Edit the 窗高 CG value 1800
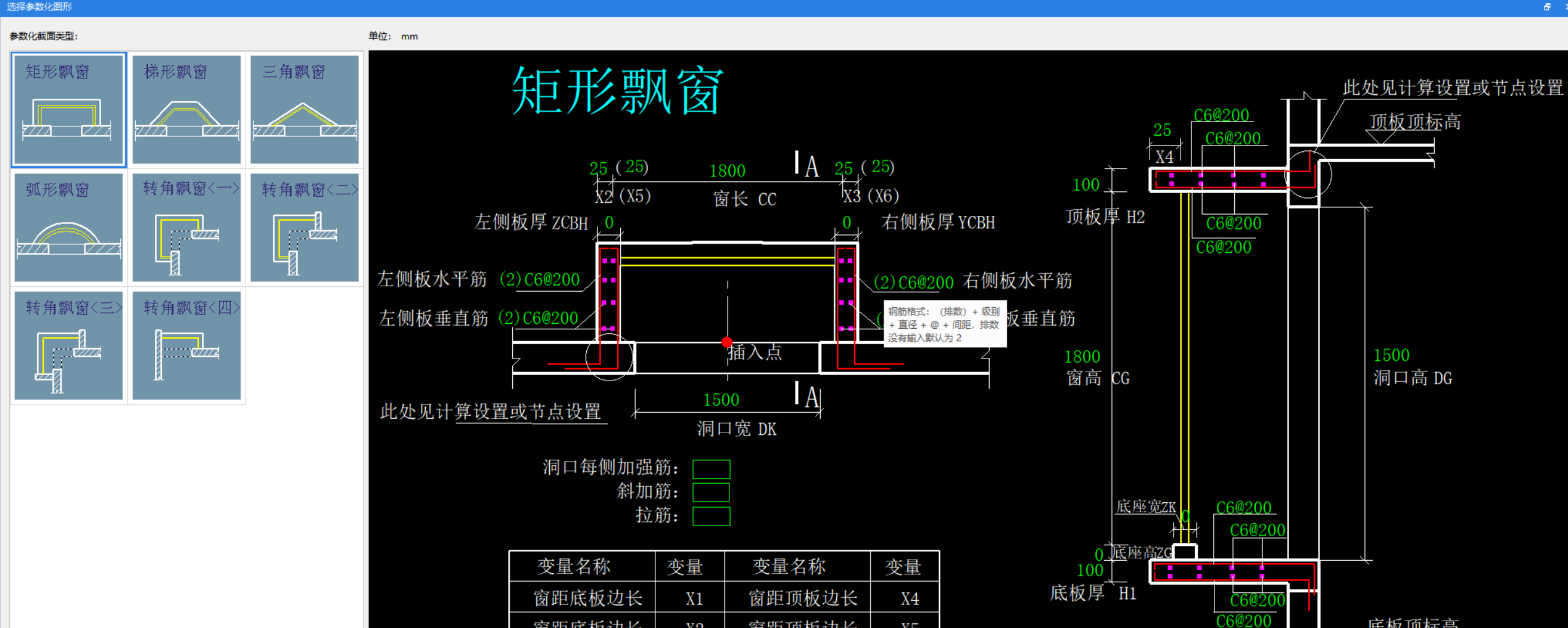Image resolution: width=1568 pixels, height=628 pixels. (x=1082, y=357)
